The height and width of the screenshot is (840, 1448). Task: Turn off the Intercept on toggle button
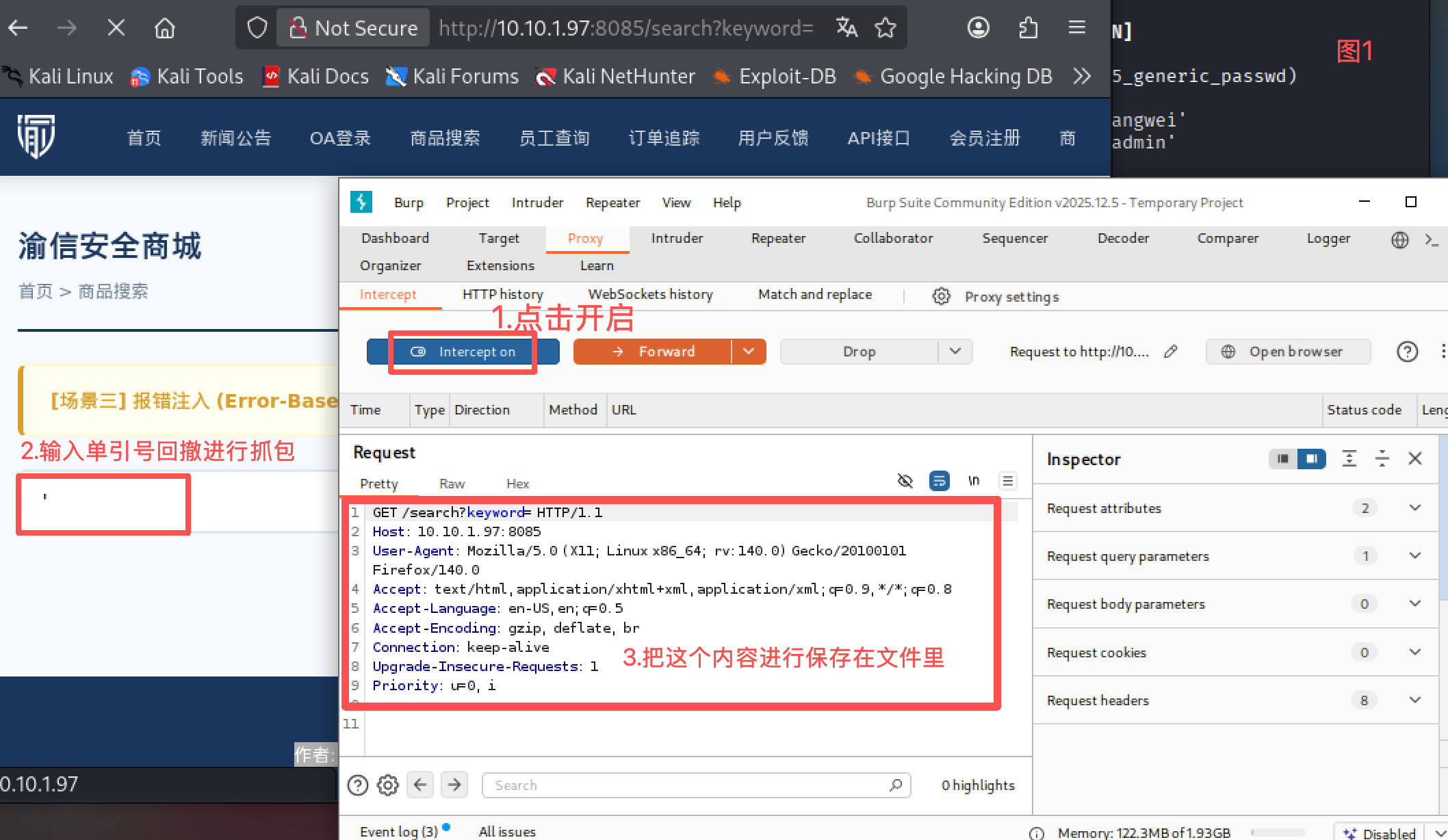coord(463,352)
